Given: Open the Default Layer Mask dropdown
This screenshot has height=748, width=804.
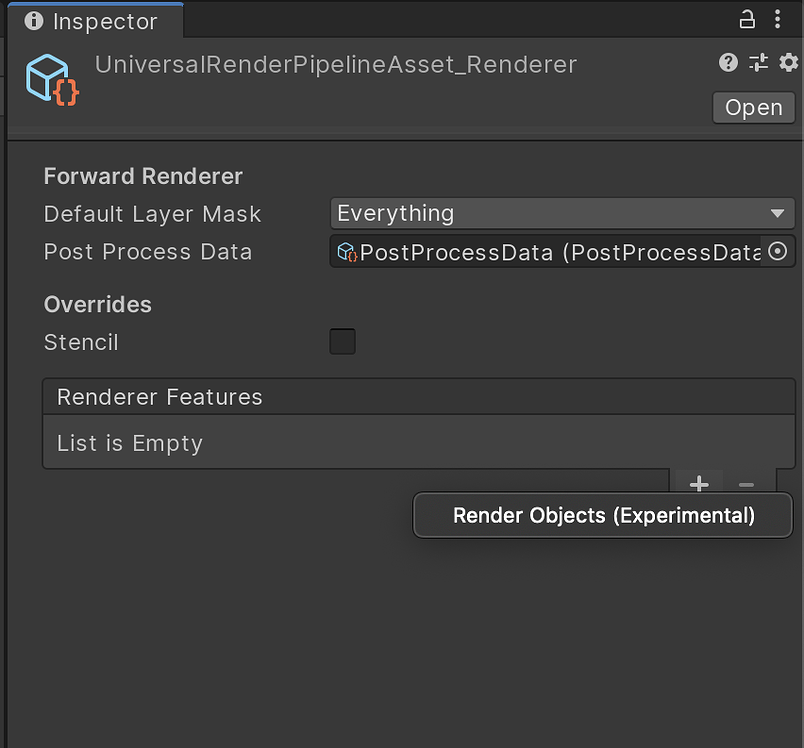Looking at the screenshot, I should (562, 213).
